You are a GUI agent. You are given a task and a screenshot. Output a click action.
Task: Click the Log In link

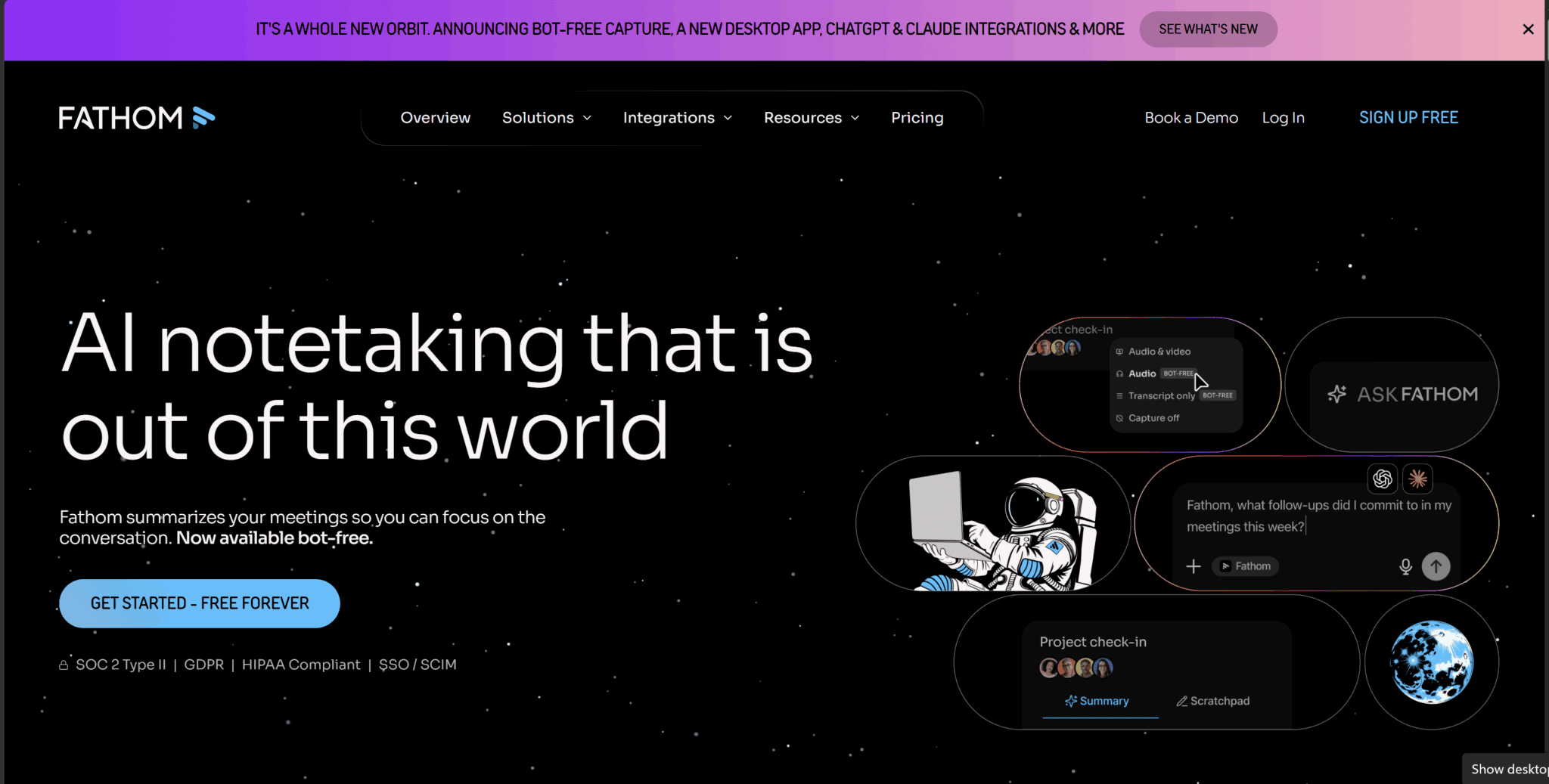tap(1283, 118)
